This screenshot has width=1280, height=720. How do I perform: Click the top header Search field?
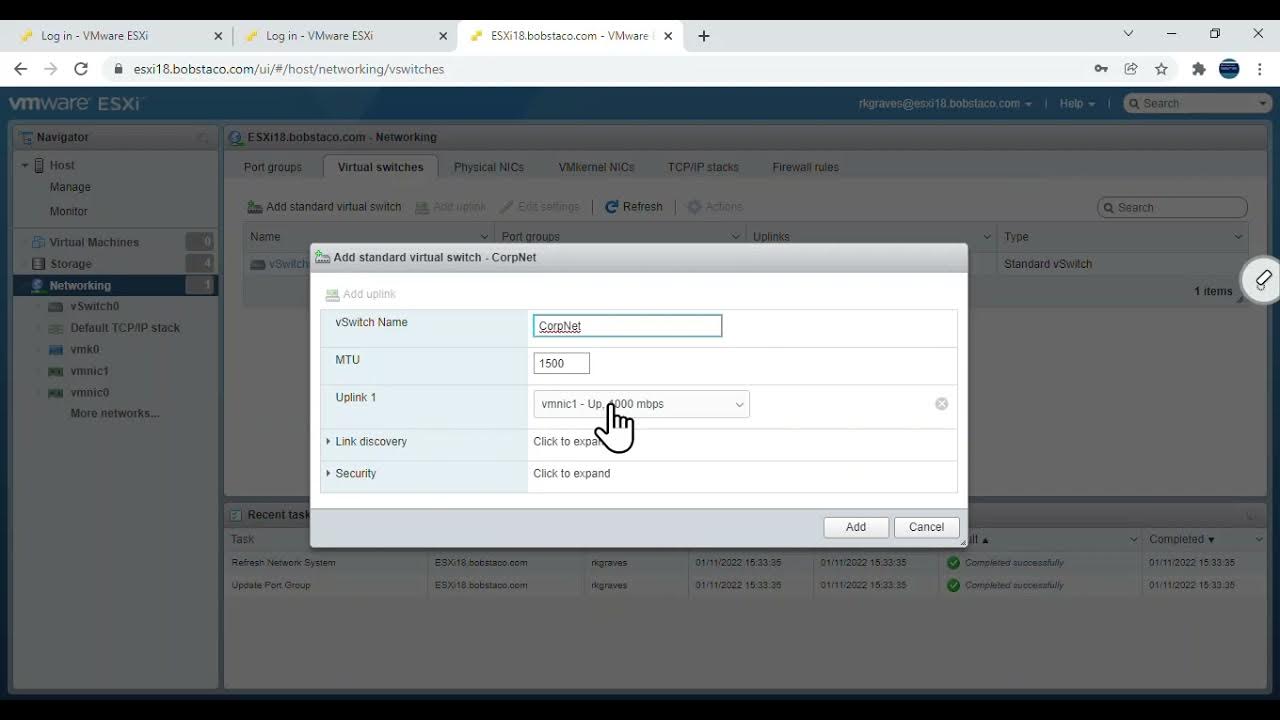[x=1198, y=103]
